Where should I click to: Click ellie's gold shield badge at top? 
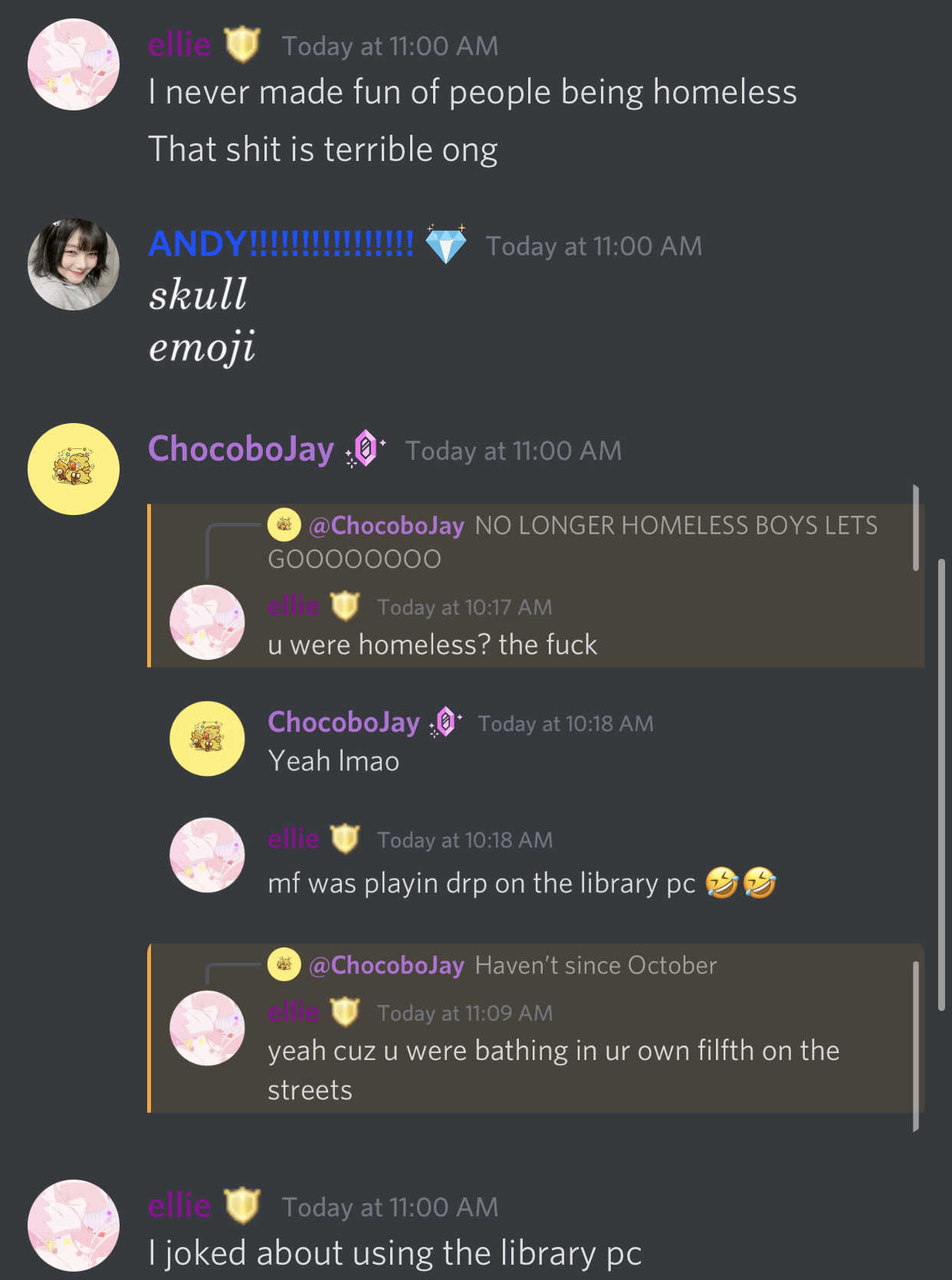[x=242, y=44]
